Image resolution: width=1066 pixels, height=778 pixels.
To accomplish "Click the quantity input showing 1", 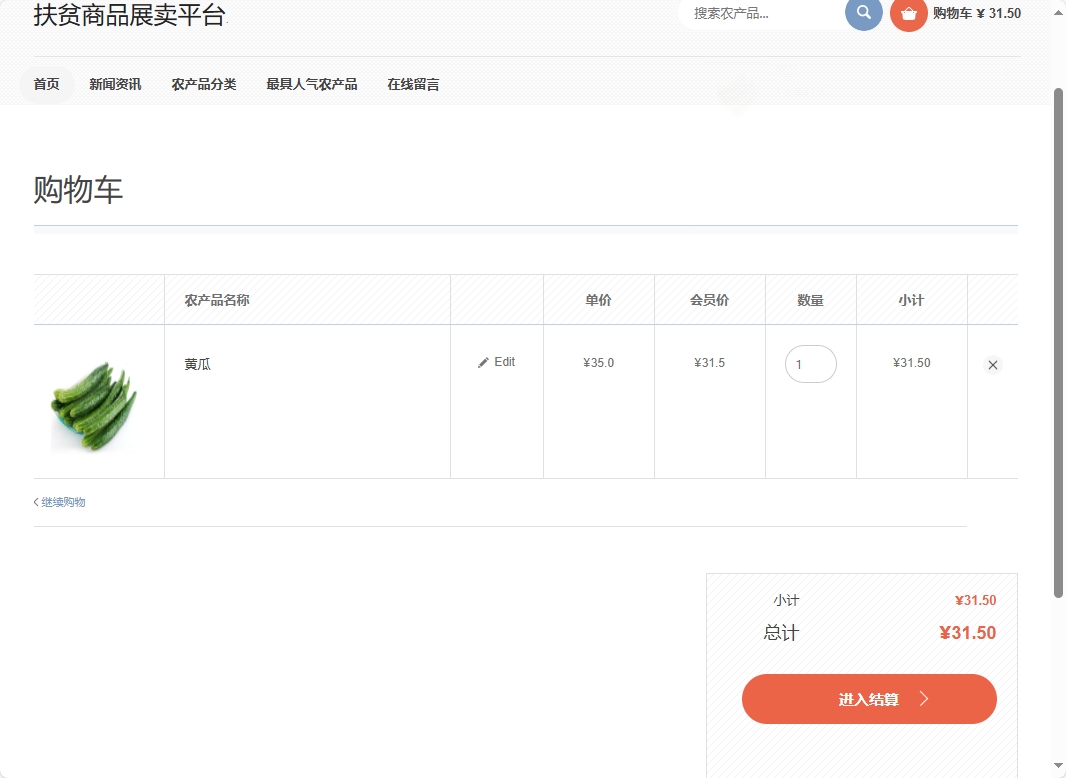I will pos(810,364).
